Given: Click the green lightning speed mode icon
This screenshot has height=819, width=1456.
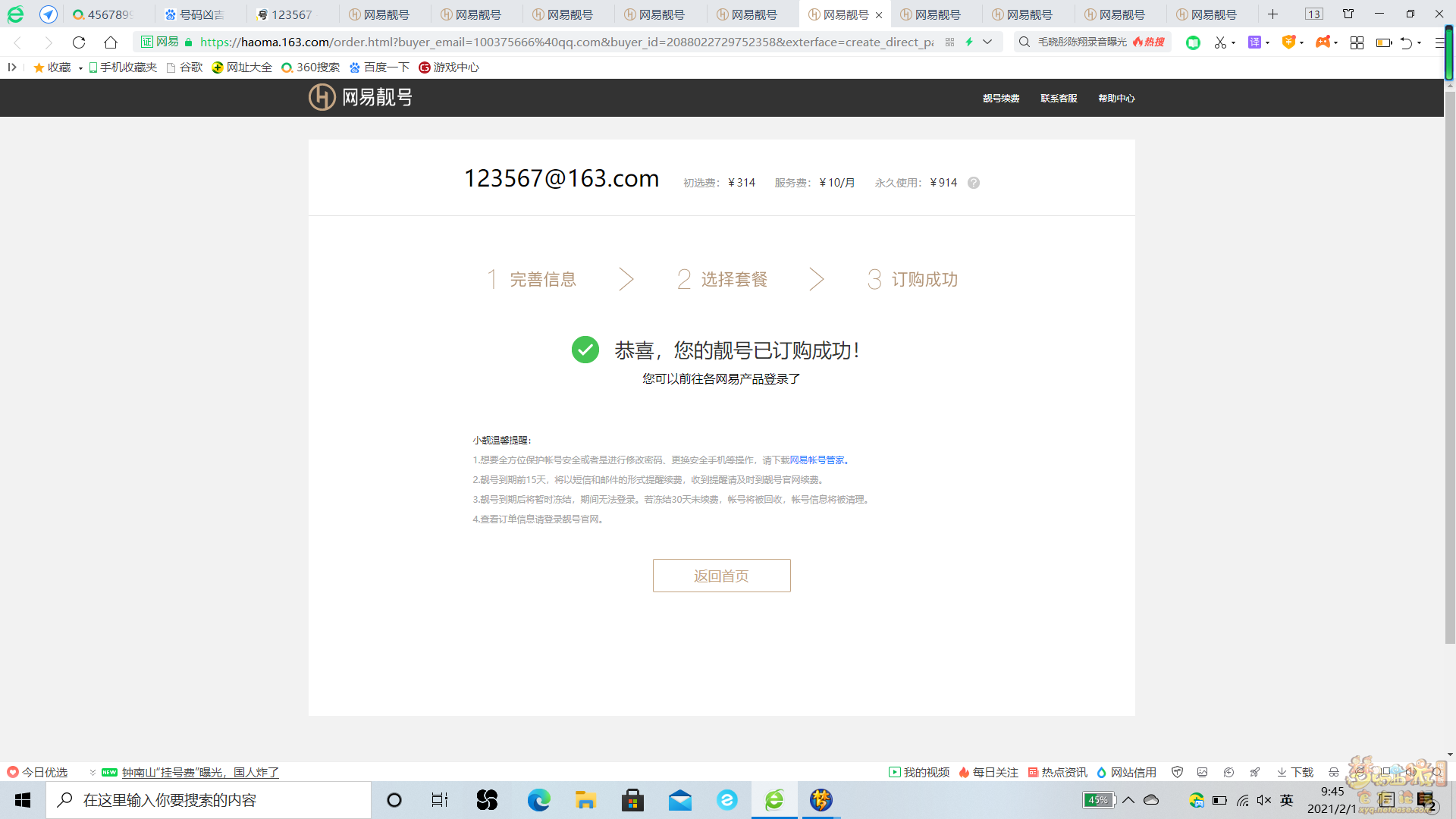Looking at the screenshot, I should (x=969, y=42).
